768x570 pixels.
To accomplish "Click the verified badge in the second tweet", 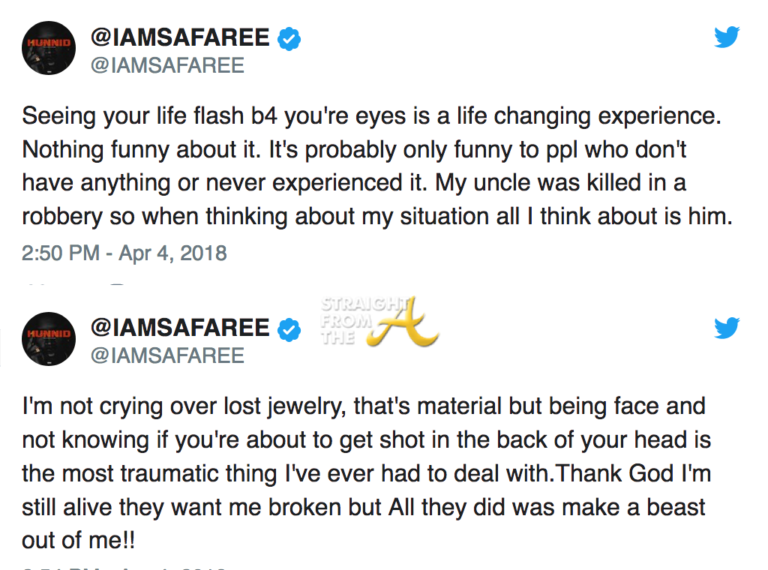I will [288, 328].
